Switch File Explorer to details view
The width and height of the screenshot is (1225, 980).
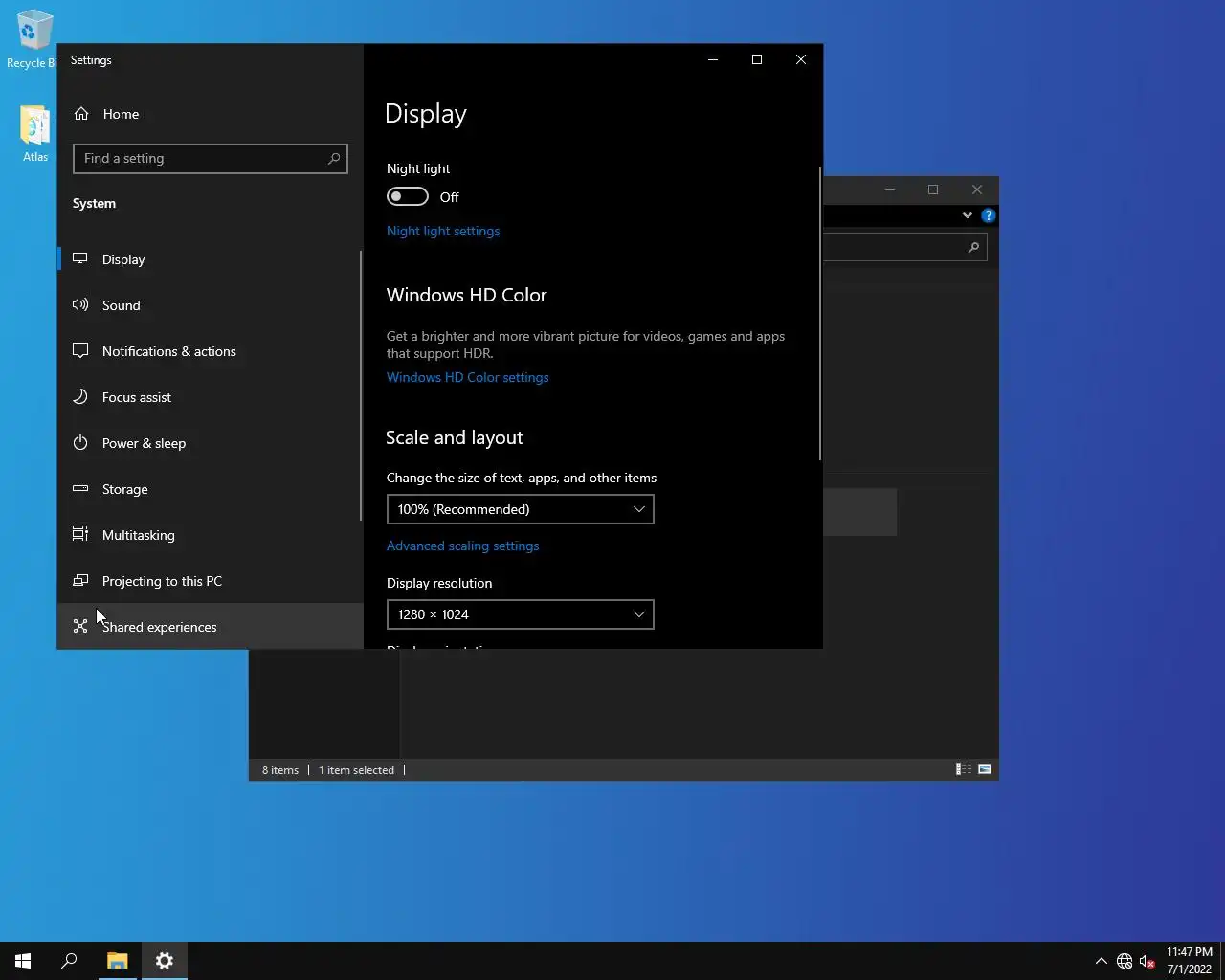tap(964, 769)
